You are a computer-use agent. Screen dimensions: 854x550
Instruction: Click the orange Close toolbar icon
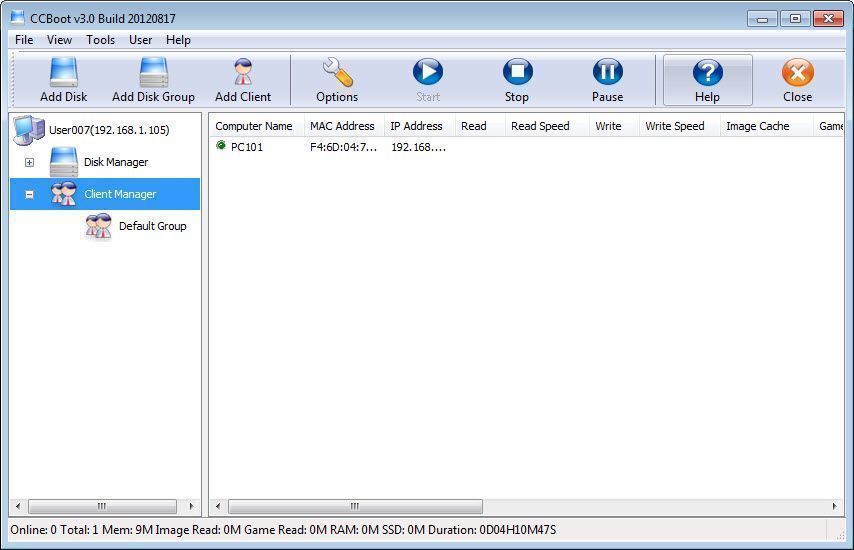coord(797,73)
